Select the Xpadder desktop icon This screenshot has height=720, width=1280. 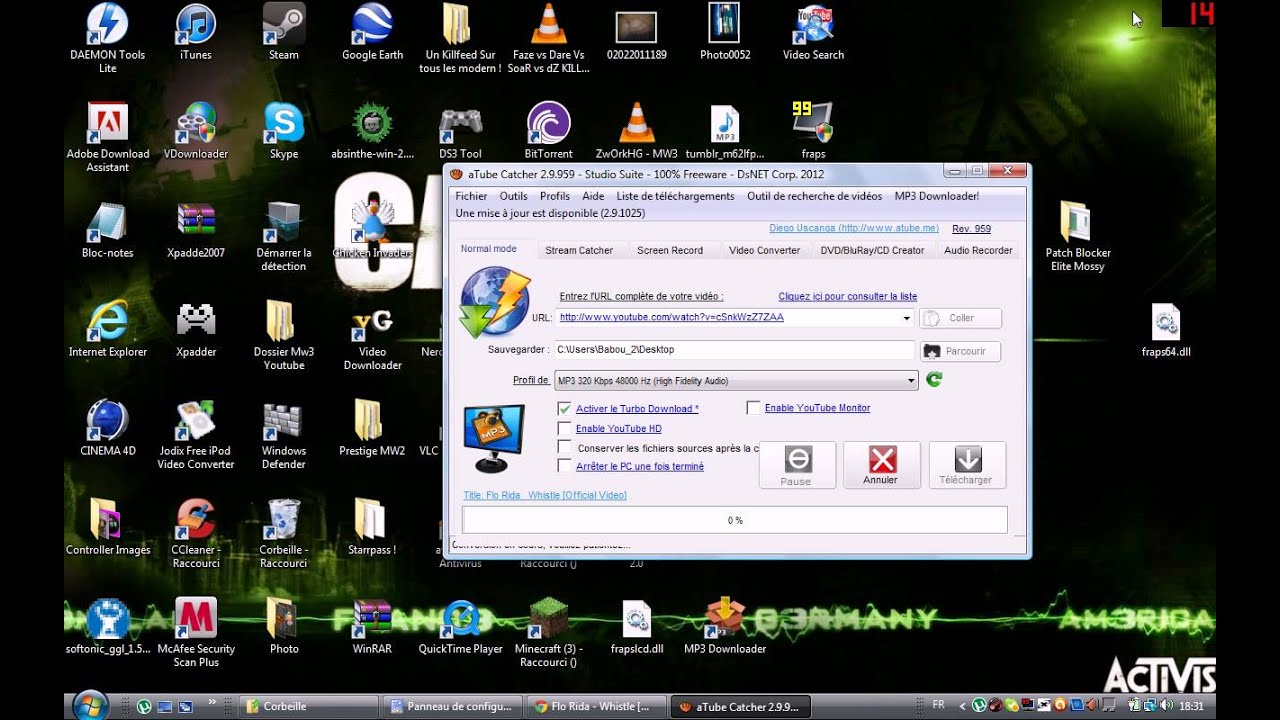pos(196,329)
